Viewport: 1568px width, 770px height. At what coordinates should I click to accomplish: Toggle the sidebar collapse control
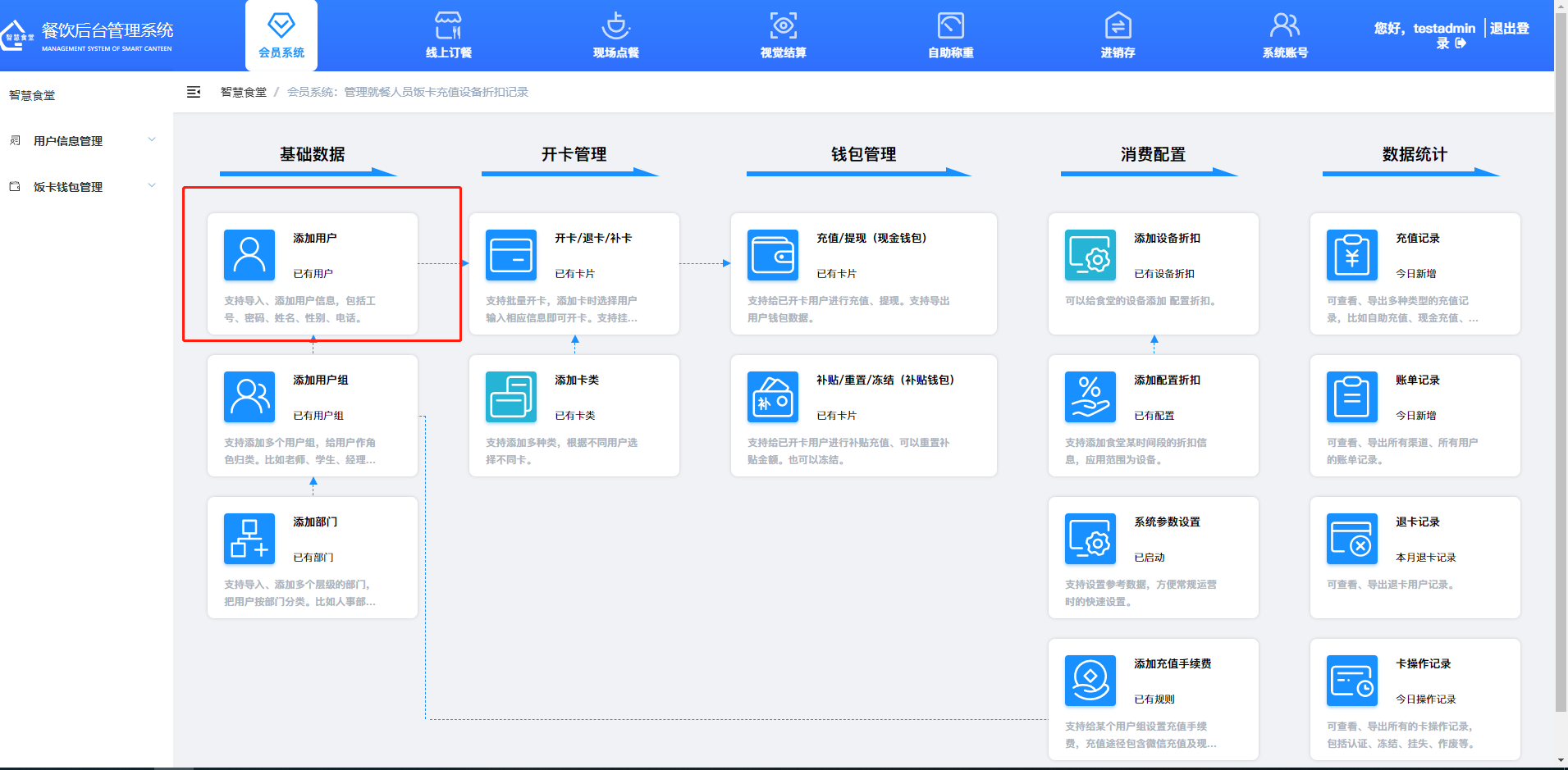194,93
